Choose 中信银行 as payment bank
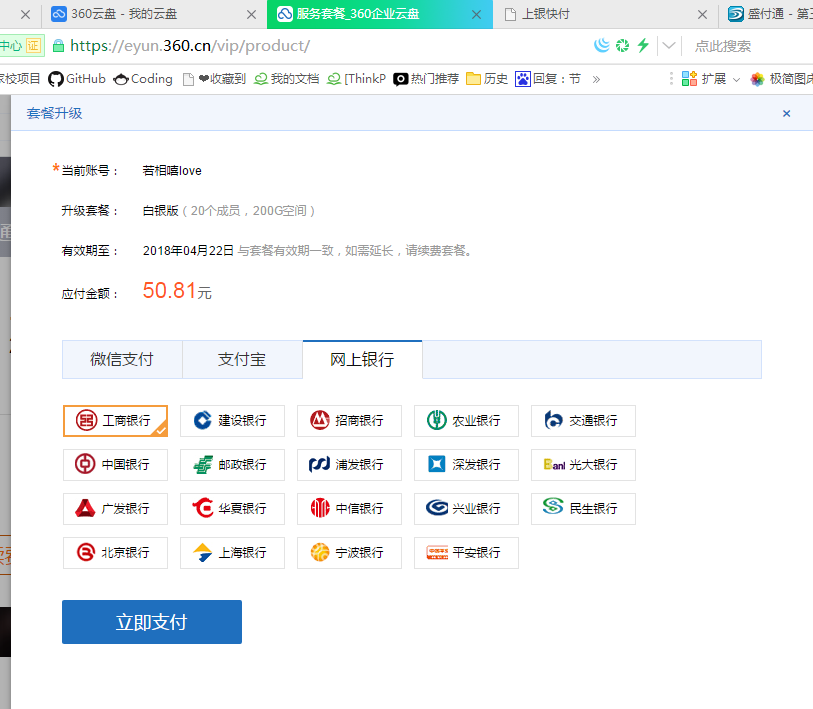This screenshot has width=813, height=709. [x=349, y=509]
